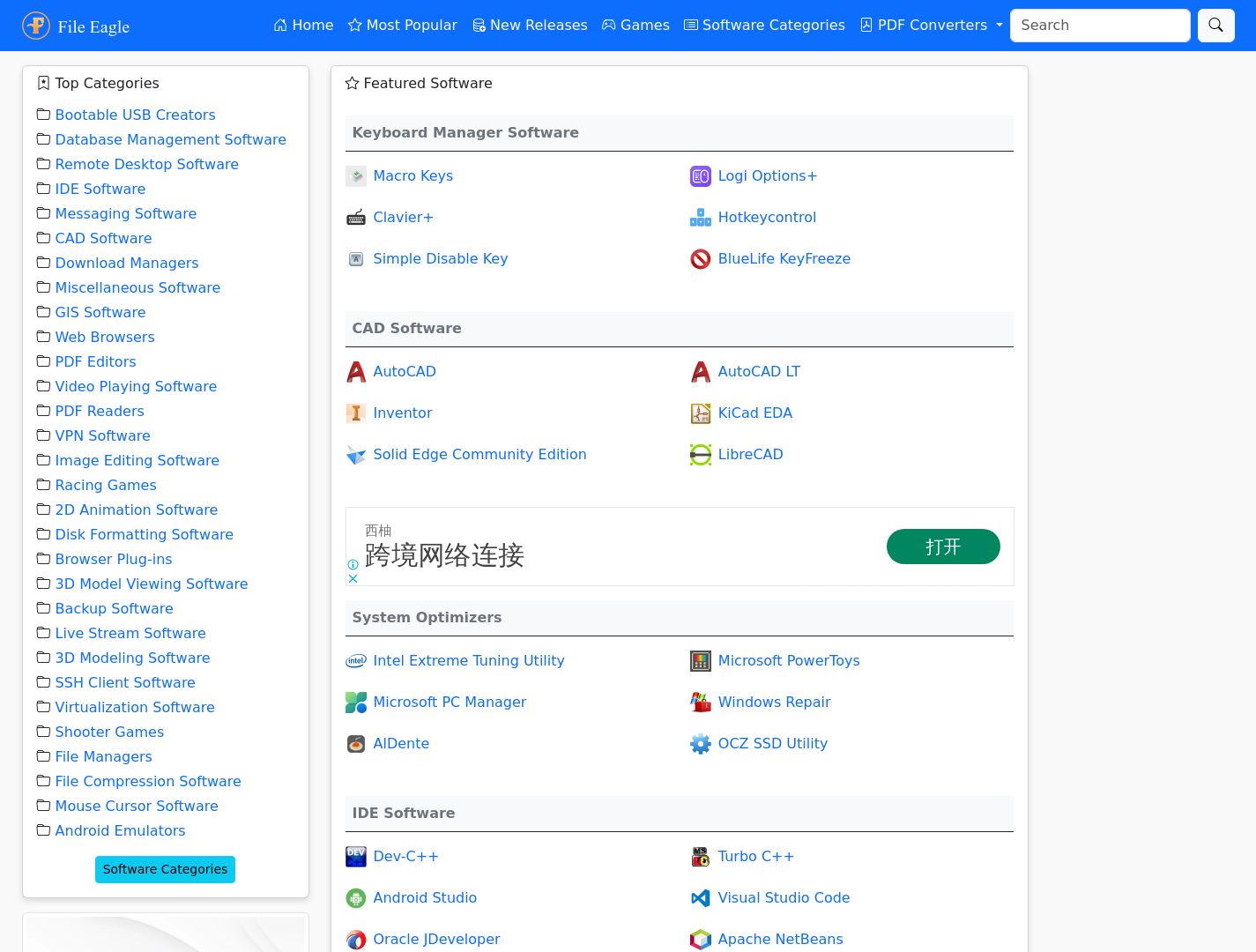Viewport: 1256px width, 952px height.
Task: Click the Dev-C++ icon
Action: click(356, 857)
